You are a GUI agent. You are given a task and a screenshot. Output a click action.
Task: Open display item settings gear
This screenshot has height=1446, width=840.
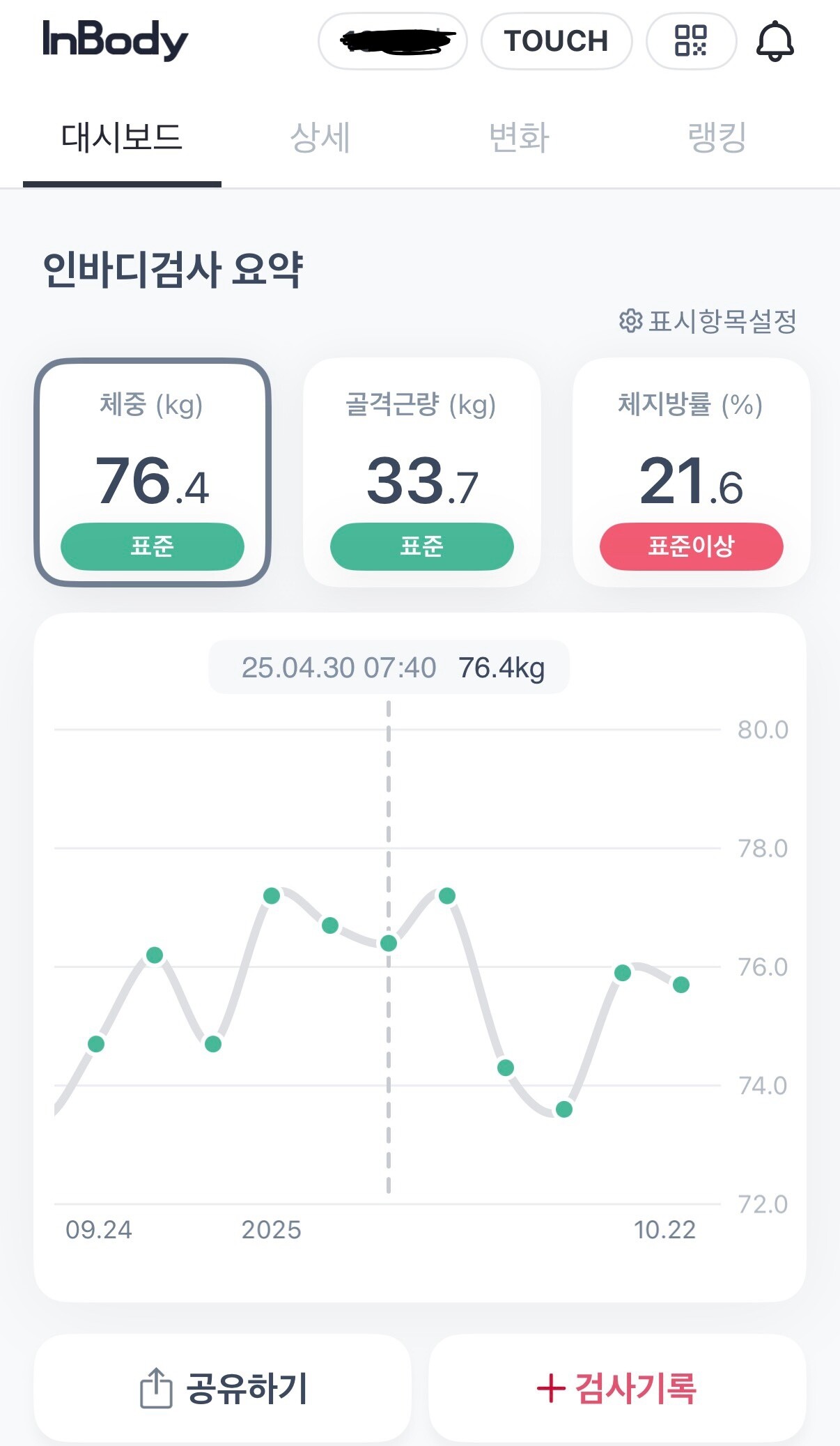[x=630, y=321]
